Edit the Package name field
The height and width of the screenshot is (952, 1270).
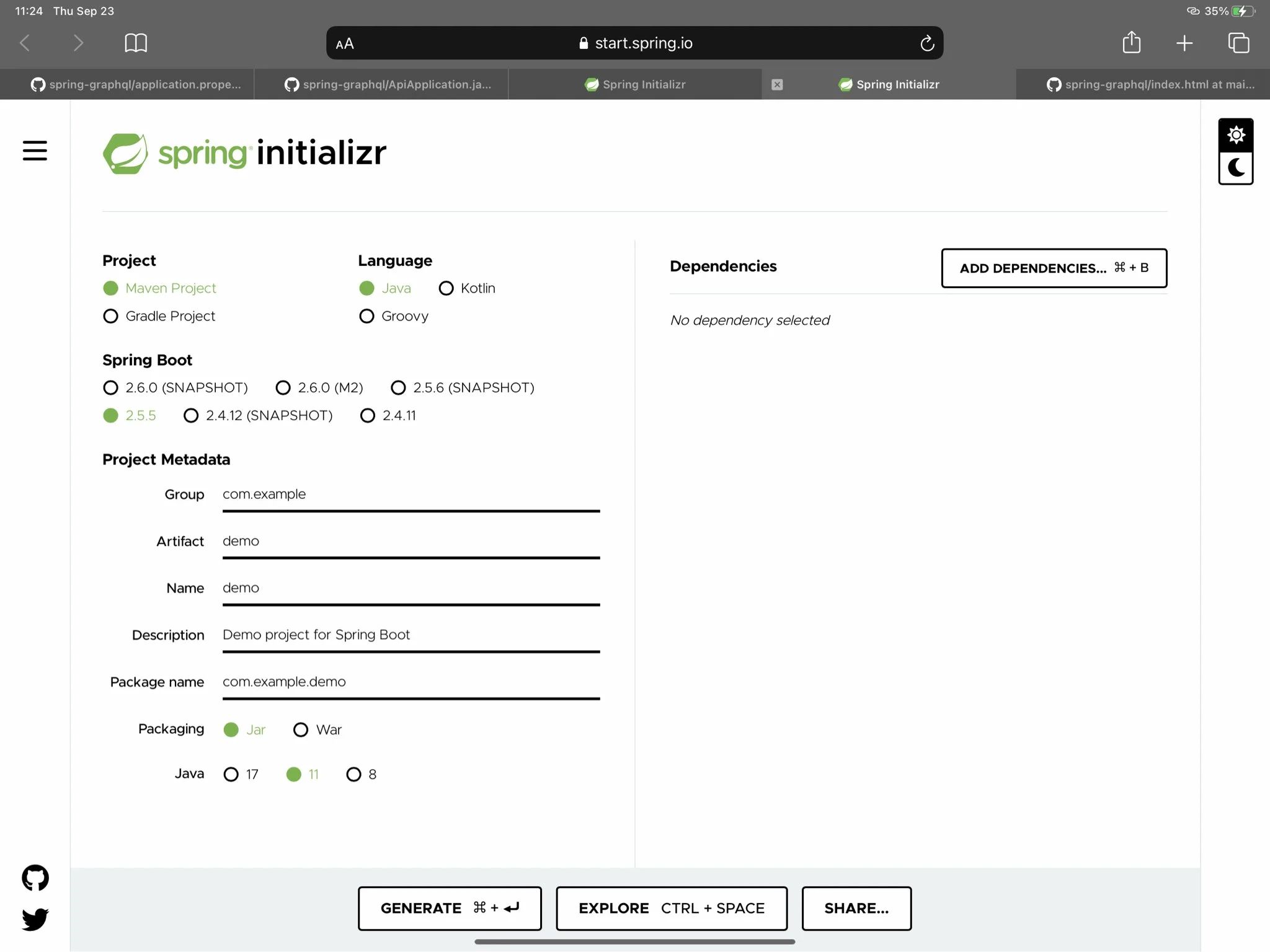coord(411,682)
